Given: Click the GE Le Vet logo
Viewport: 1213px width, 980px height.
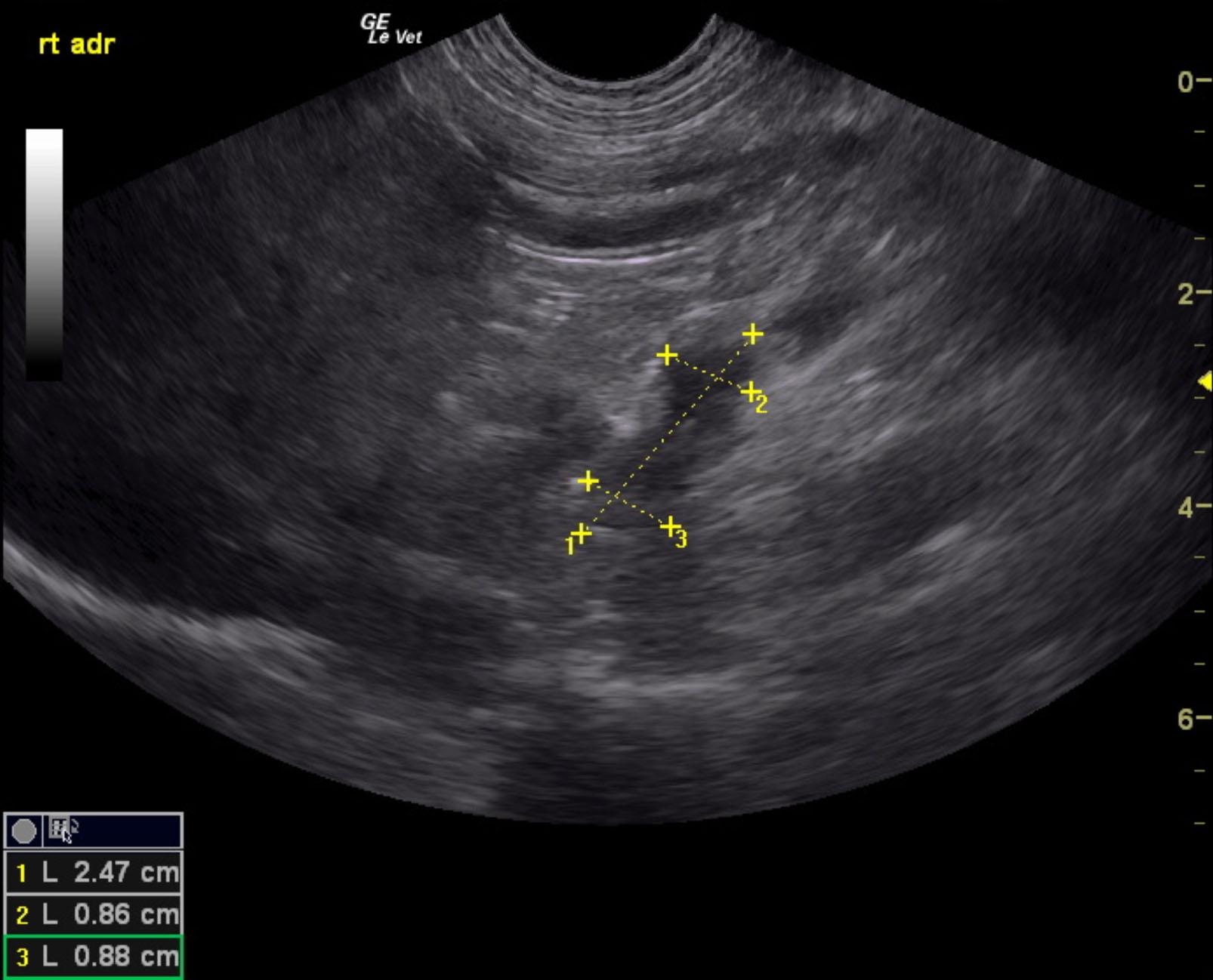Looking at the screenshot, I should (390, 30).
